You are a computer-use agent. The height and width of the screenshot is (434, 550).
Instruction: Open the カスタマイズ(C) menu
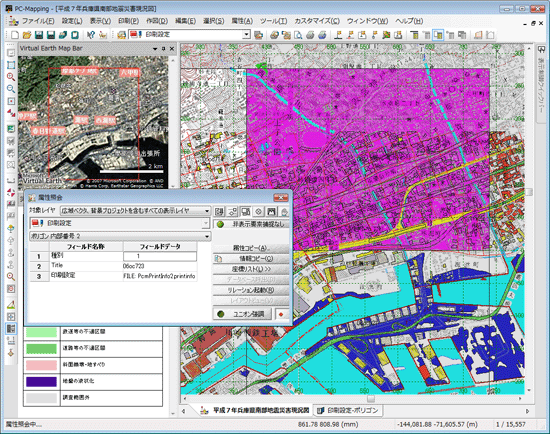(317, 21)
